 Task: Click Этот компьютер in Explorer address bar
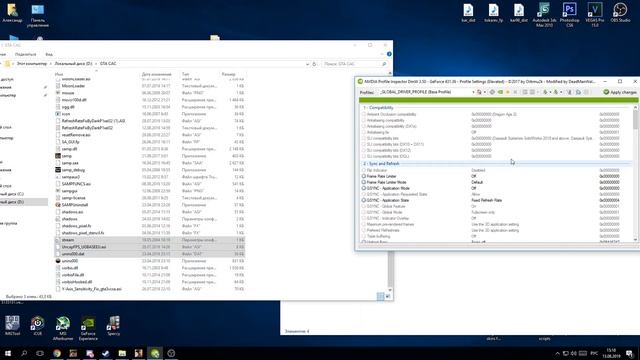pos(32,64)
